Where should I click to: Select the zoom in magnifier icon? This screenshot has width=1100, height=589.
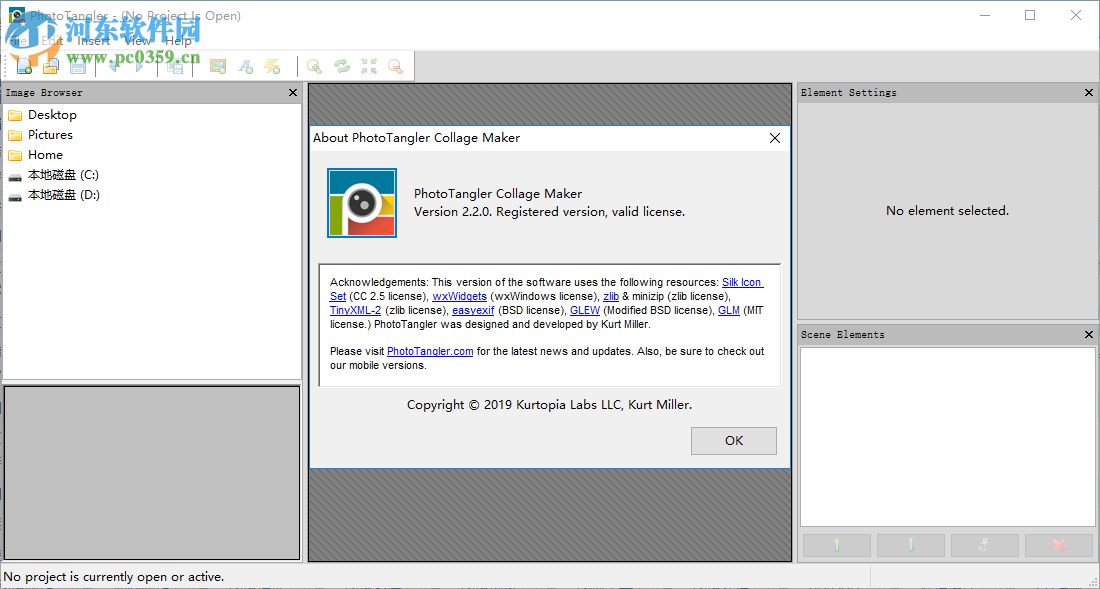tap(313, 66)
